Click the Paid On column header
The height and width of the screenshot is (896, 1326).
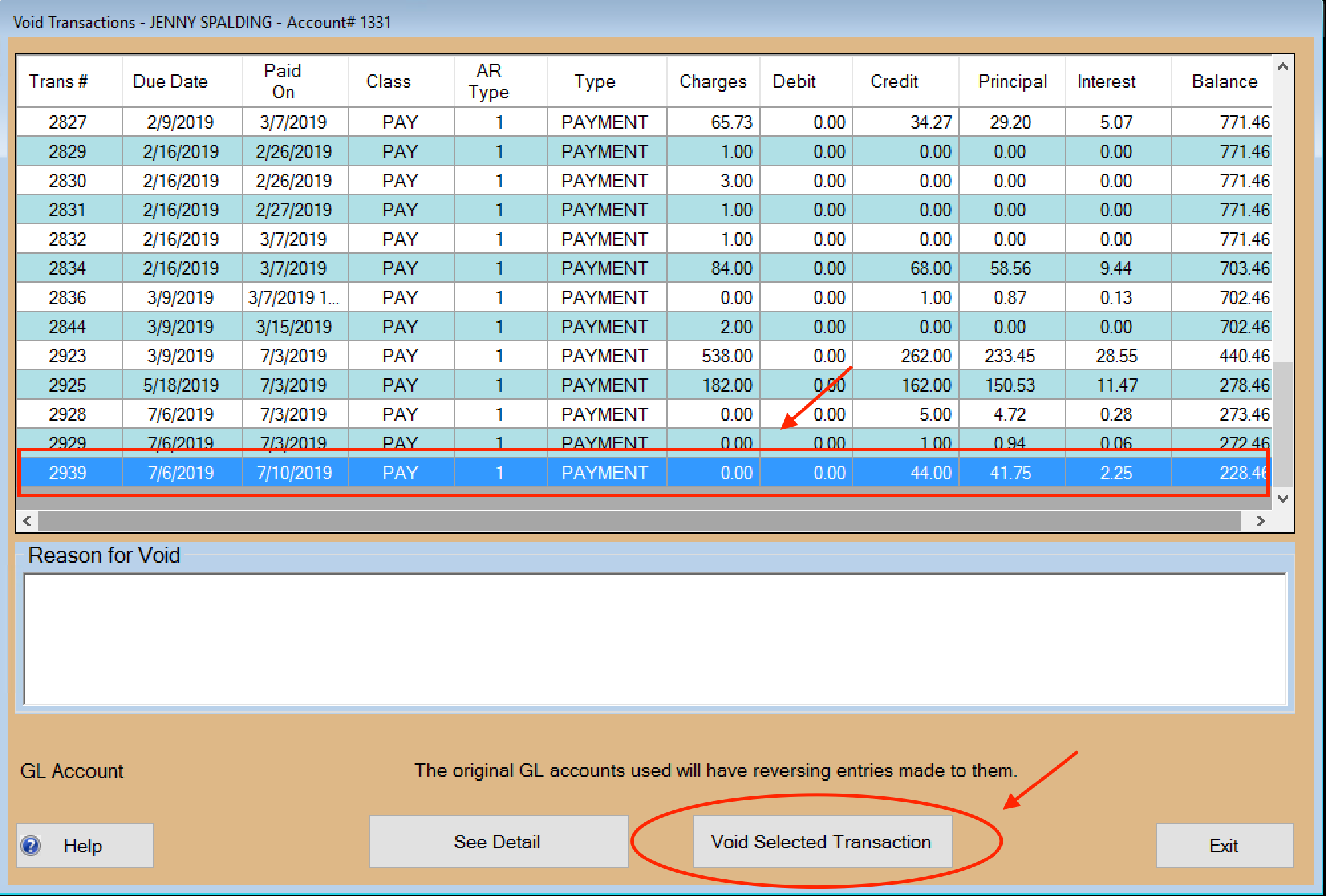[283, 82]
